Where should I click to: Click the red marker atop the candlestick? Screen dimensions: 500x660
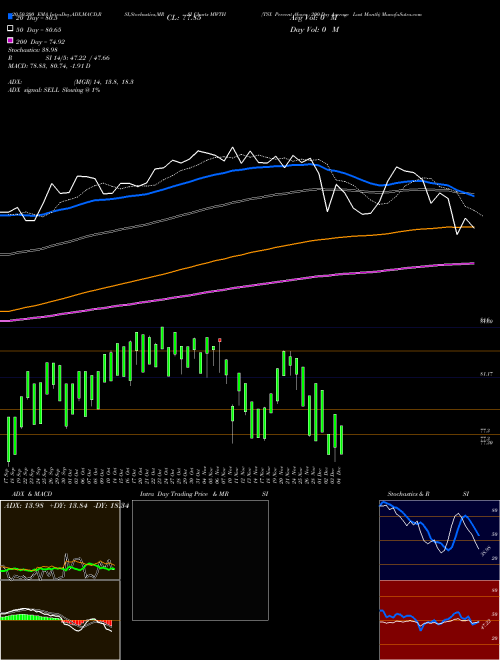pos(220,340)
